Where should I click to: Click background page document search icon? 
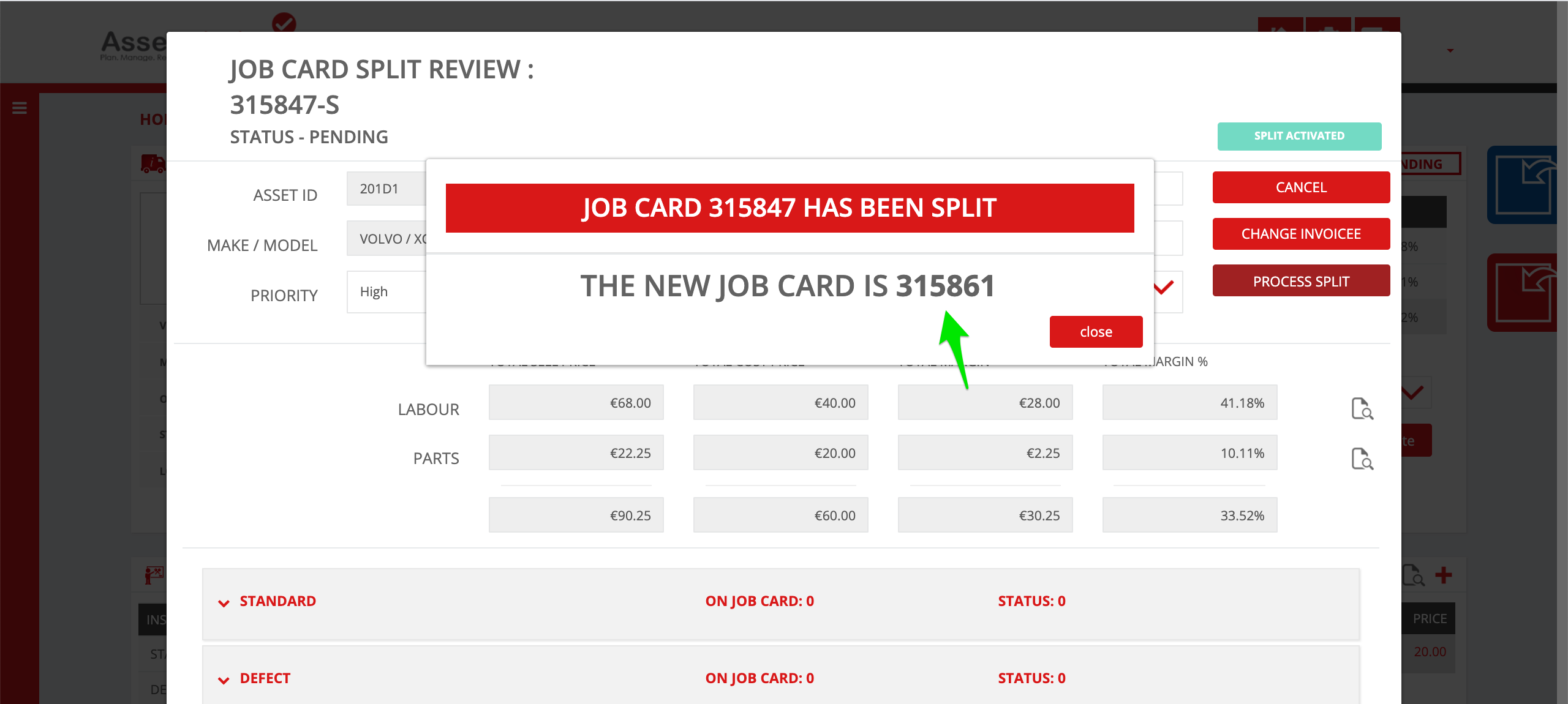[x=1414, y=575]
